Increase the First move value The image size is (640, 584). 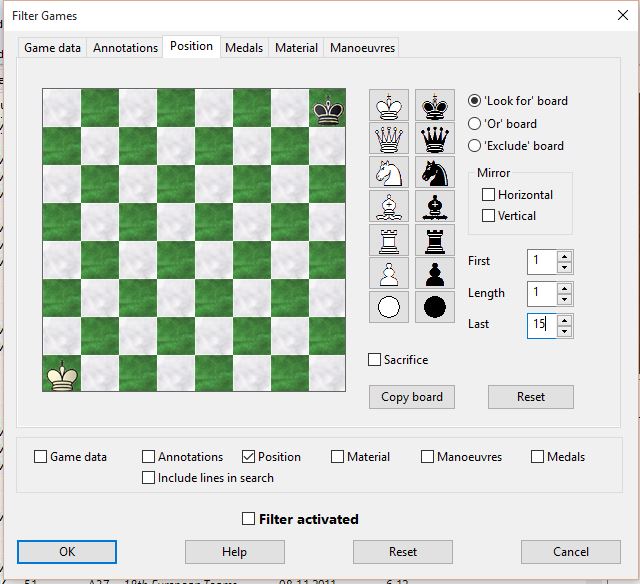565,256
